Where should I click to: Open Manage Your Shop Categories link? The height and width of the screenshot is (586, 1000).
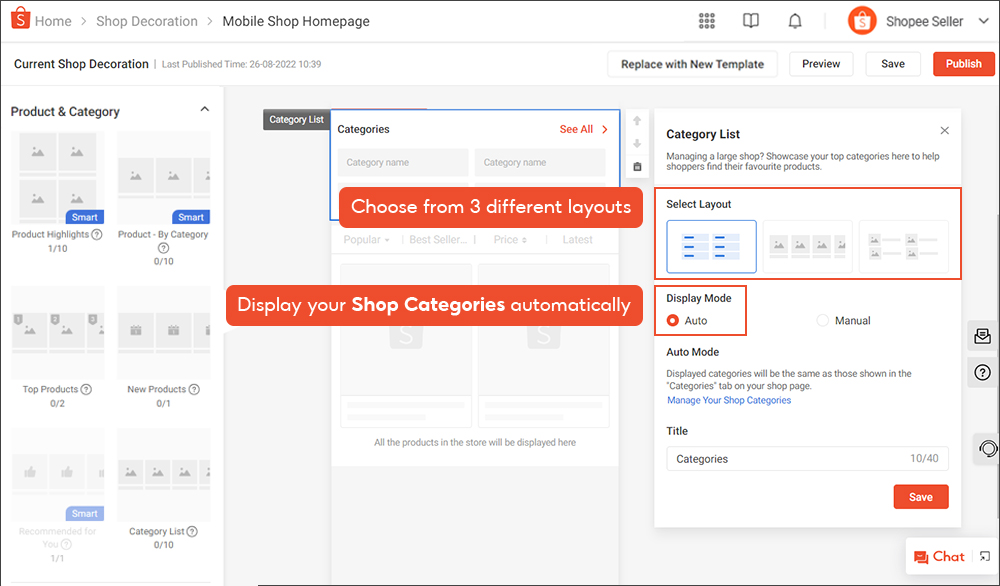click(x=729, y=400)
